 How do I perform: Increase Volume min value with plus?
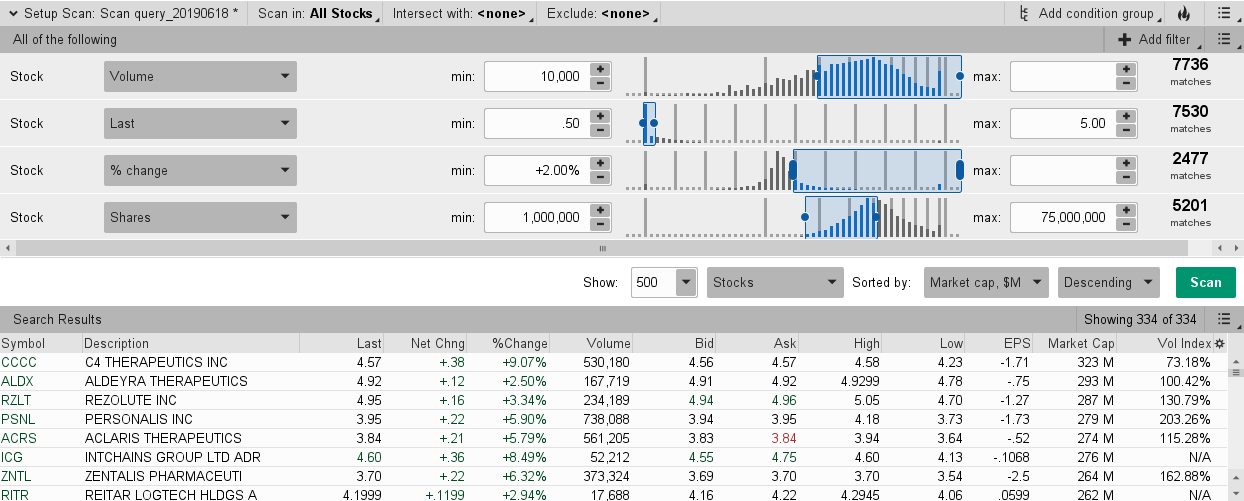pyautogui.click(x=600, y=69)
